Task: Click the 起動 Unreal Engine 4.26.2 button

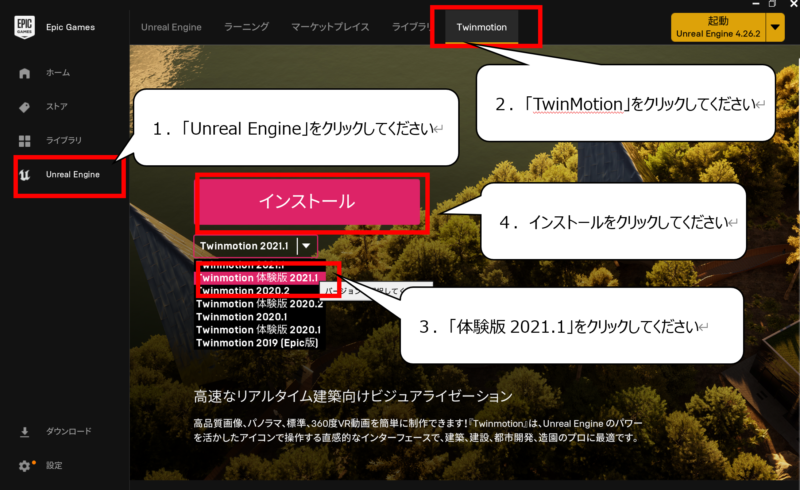Action: [x=718, y=27]
